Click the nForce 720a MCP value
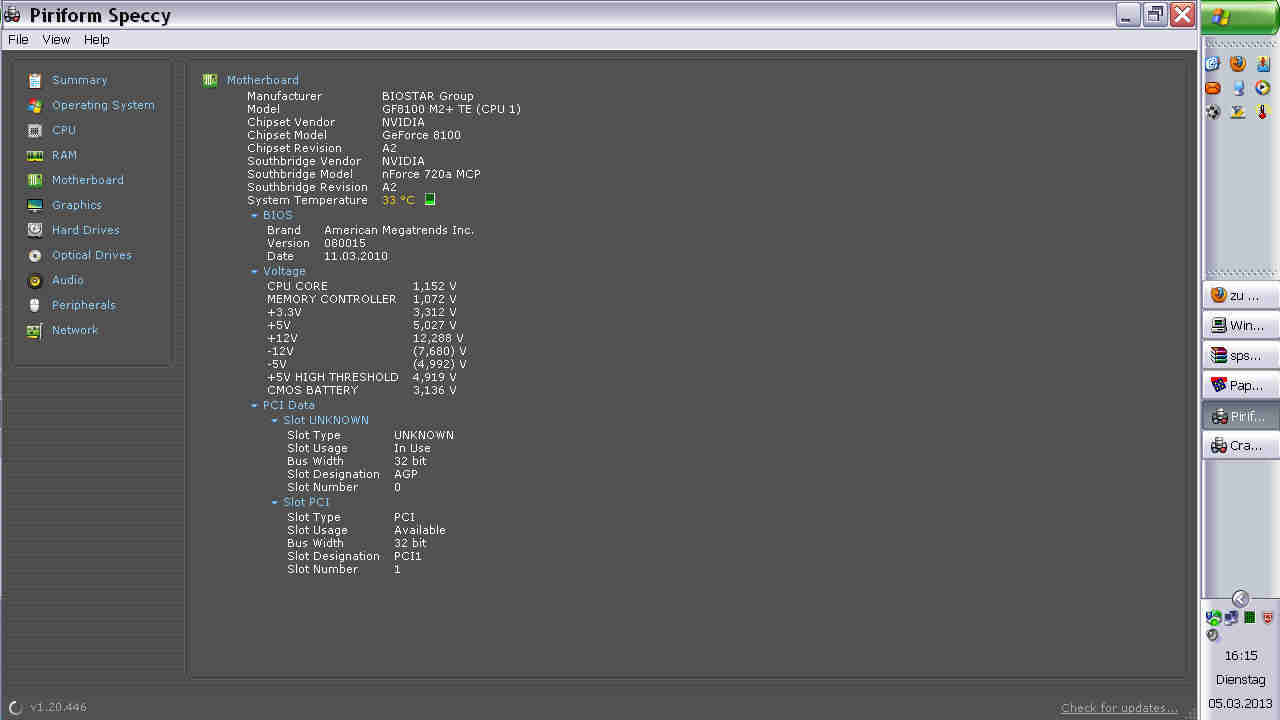 (431, 174)
